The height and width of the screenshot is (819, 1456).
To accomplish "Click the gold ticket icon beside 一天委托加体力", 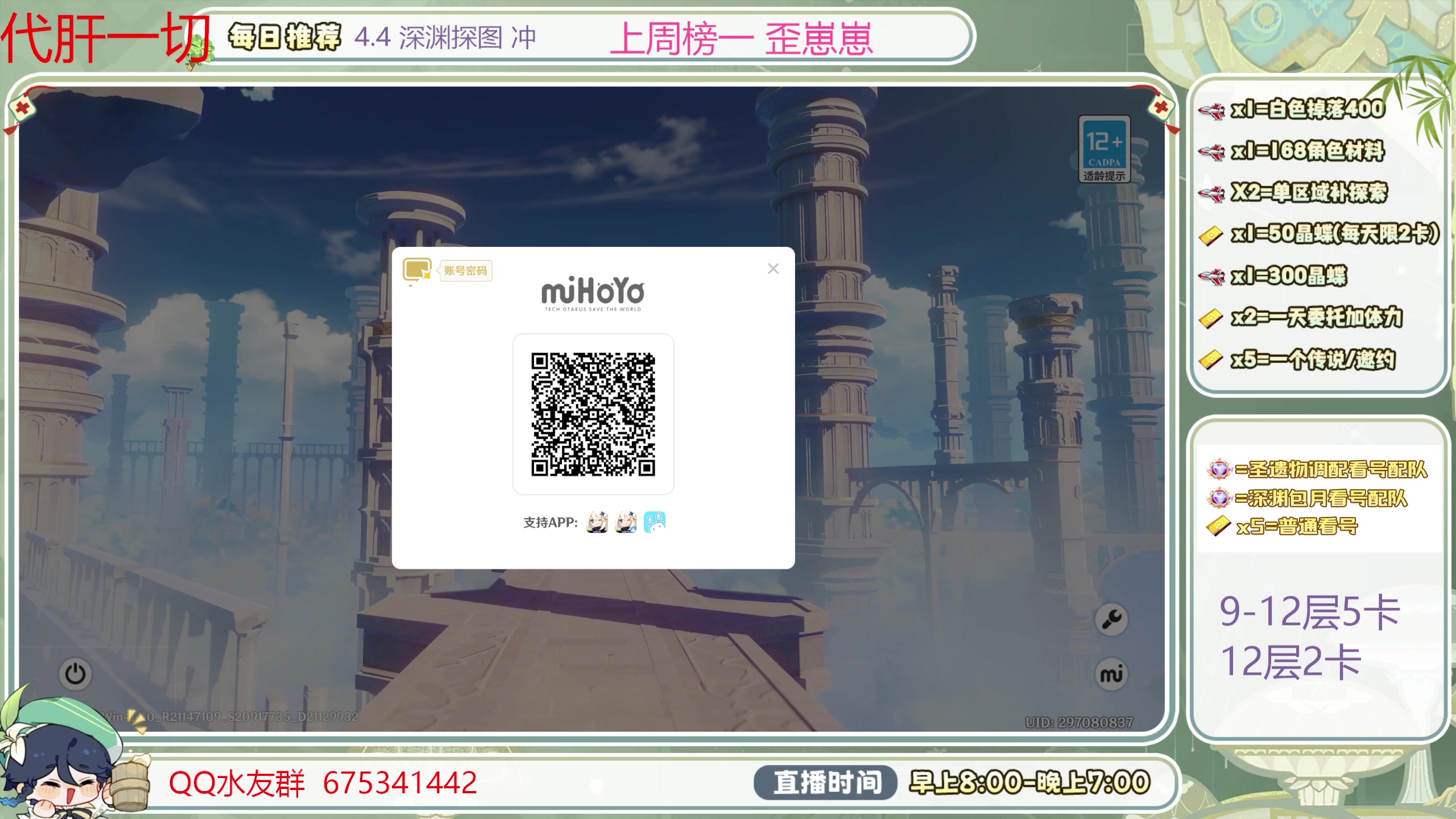I will click(x=1211, y=318).
